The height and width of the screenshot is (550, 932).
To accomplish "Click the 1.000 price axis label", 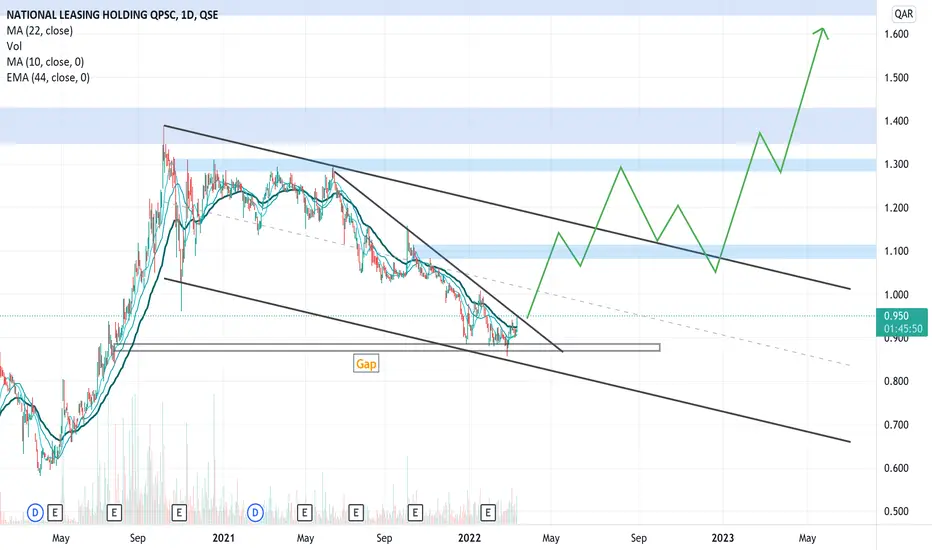I will click(x=896, y=294).
